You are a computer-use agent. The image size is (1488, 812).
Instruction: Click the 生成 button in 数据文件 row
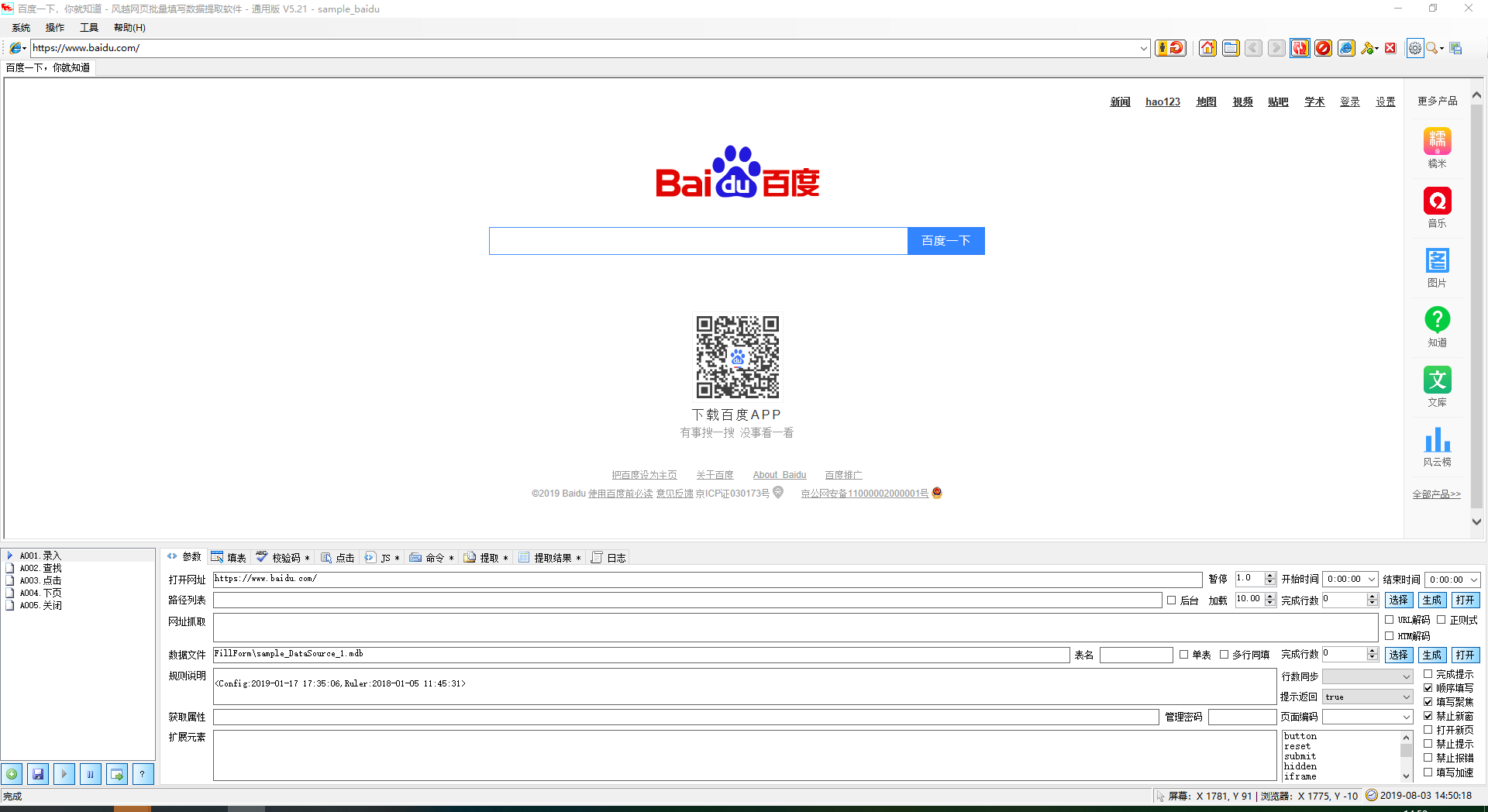pyautogui.click(x=1431, y=655)
